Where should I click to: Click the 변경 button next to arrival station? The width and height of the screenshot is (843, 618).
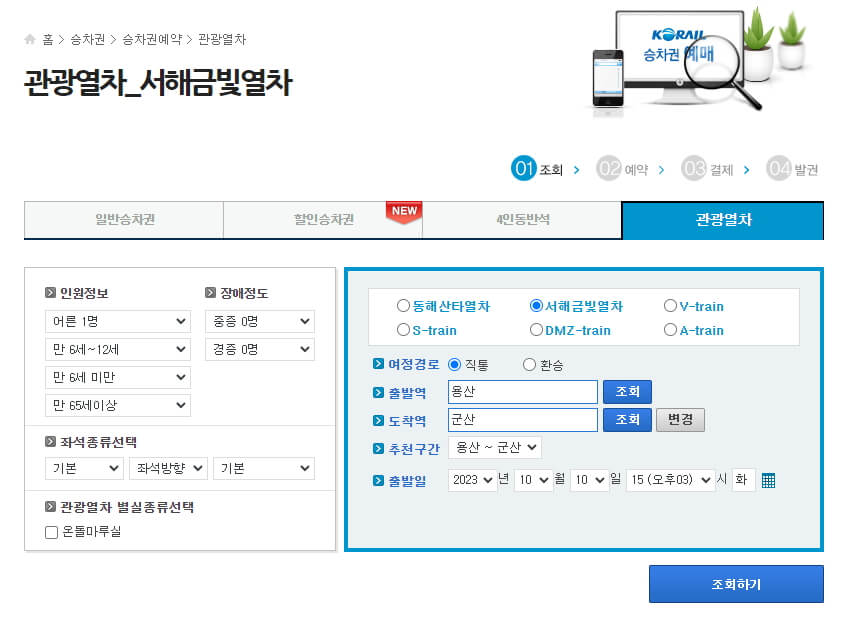pos(680,420)
